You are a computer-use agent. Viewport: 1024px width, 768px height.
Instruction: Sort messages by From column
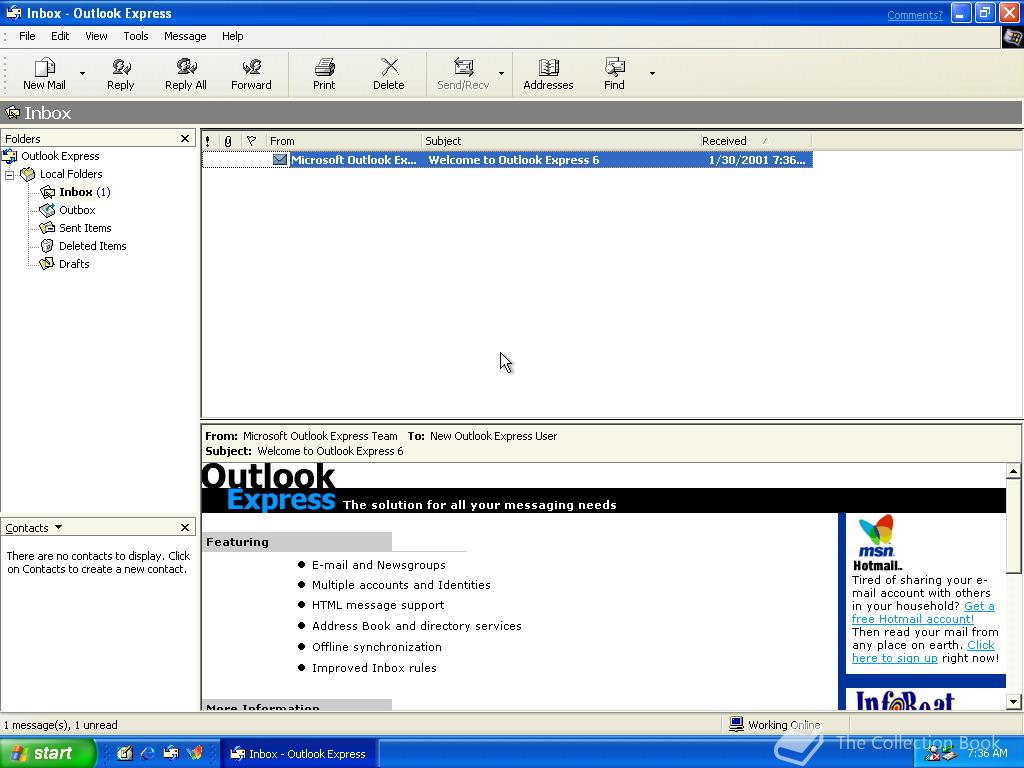click(x=344, y=141)
